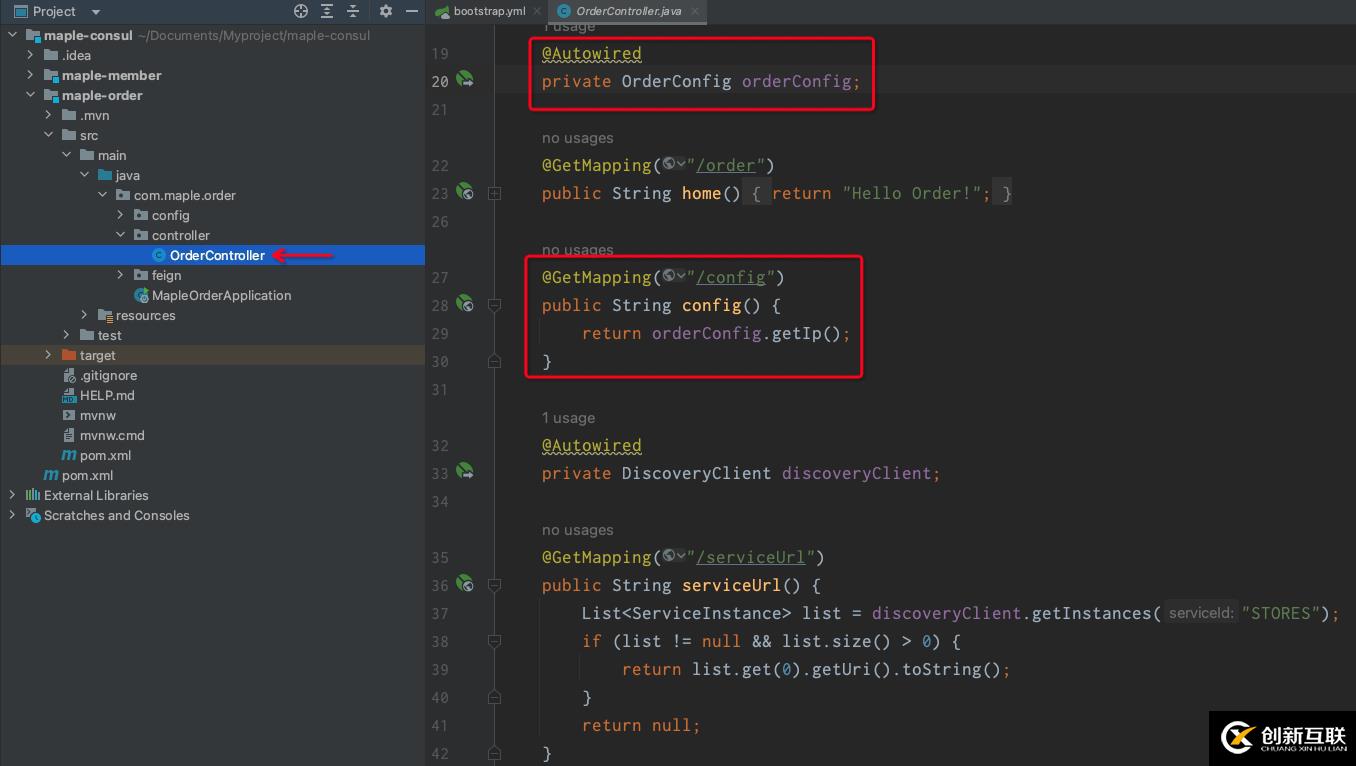Expand the feign package folder
Viewport: 1356px width, 766px height.
(121, 275)
